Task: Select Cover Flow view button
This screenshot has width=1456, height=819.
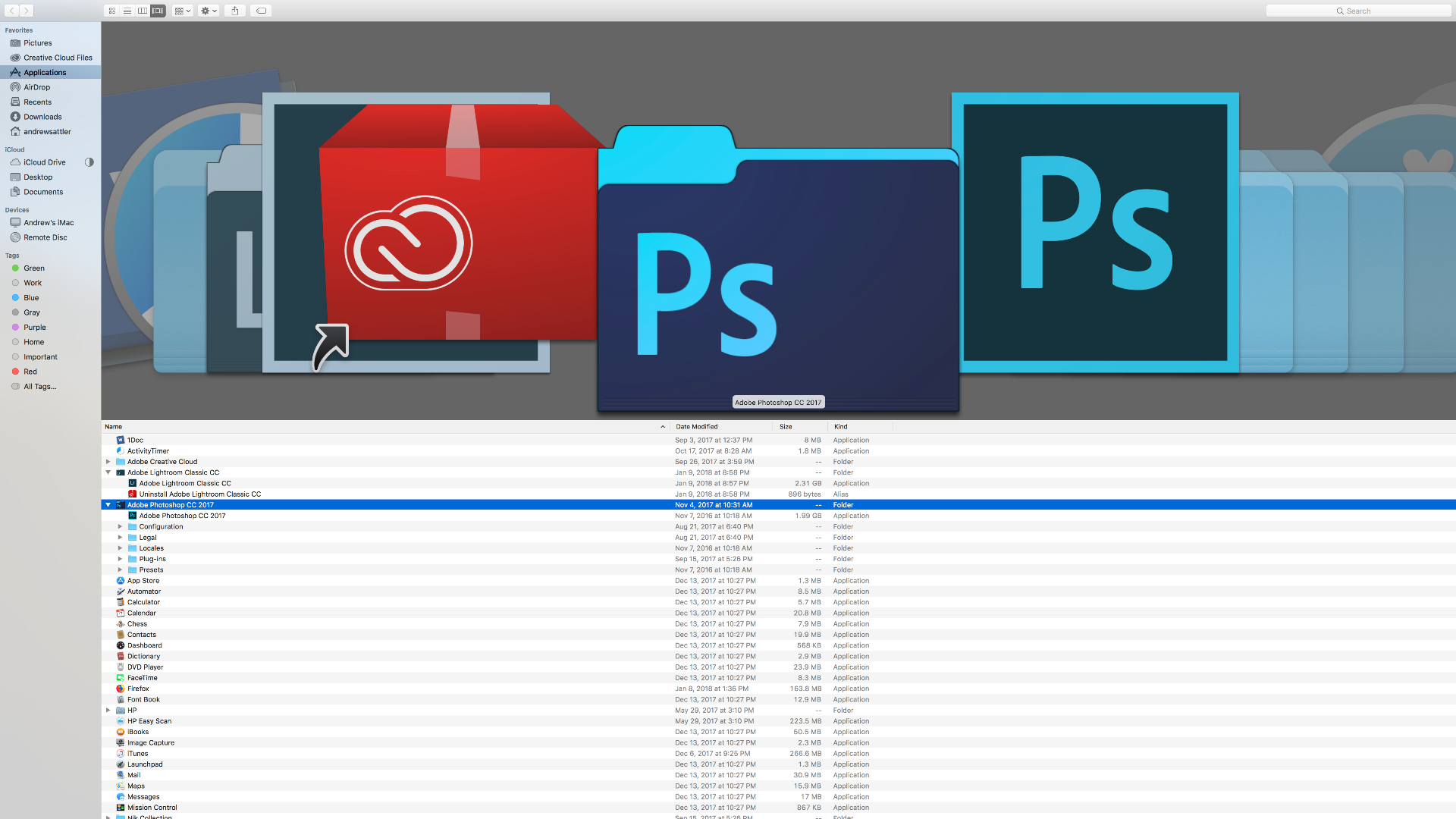Action: 158,11
